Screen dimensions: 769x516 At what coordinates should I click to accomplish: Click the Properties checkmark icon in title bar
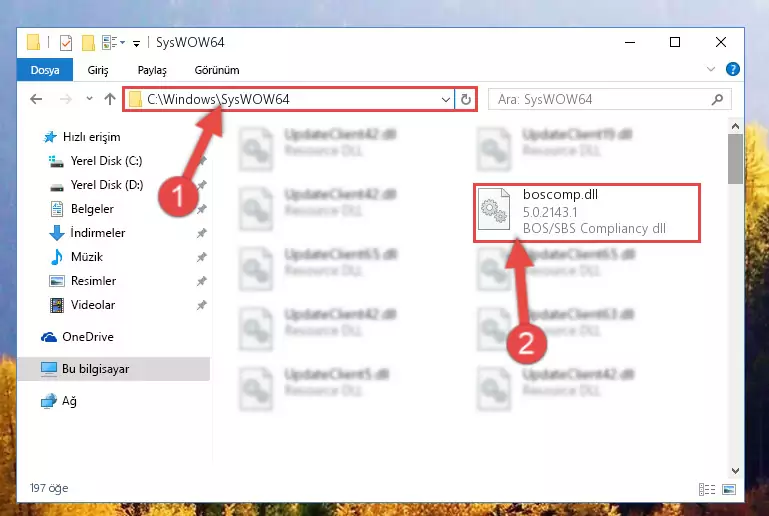(66, 43)
